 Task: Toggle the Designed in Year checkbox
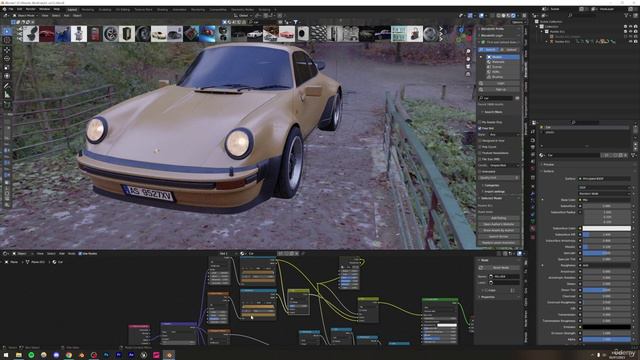coord(480,140)
